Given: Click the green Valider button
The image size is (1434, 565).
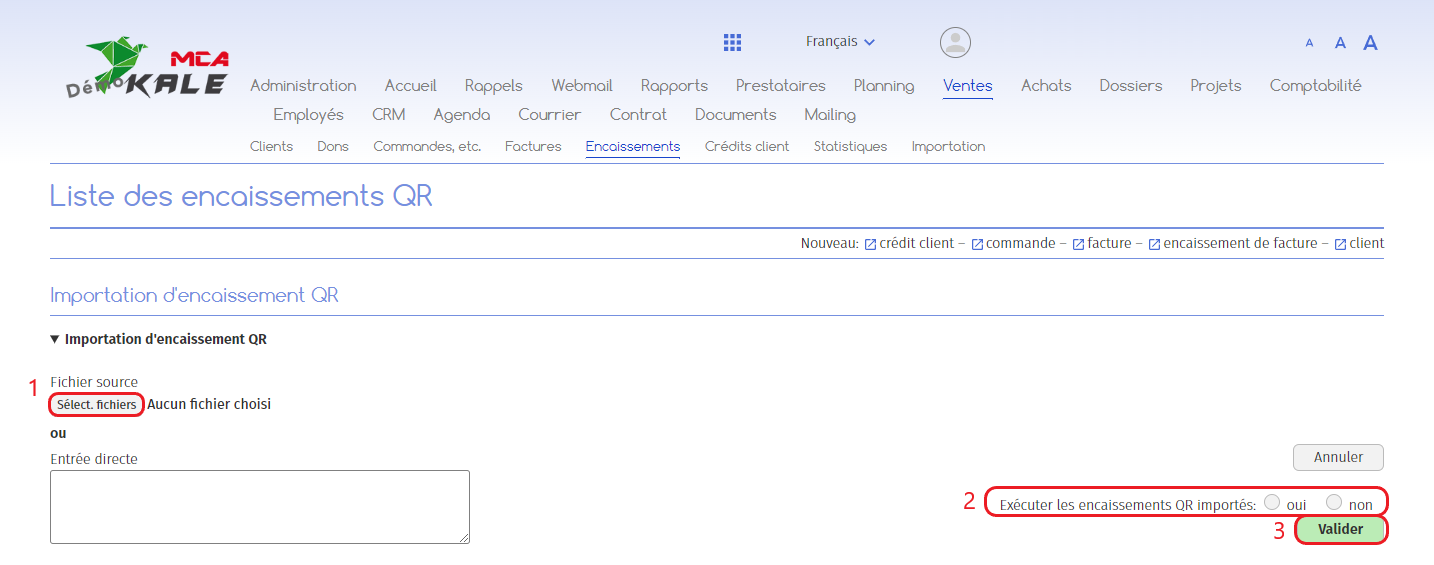Looking at the screenshot, I should point(1341,529).
